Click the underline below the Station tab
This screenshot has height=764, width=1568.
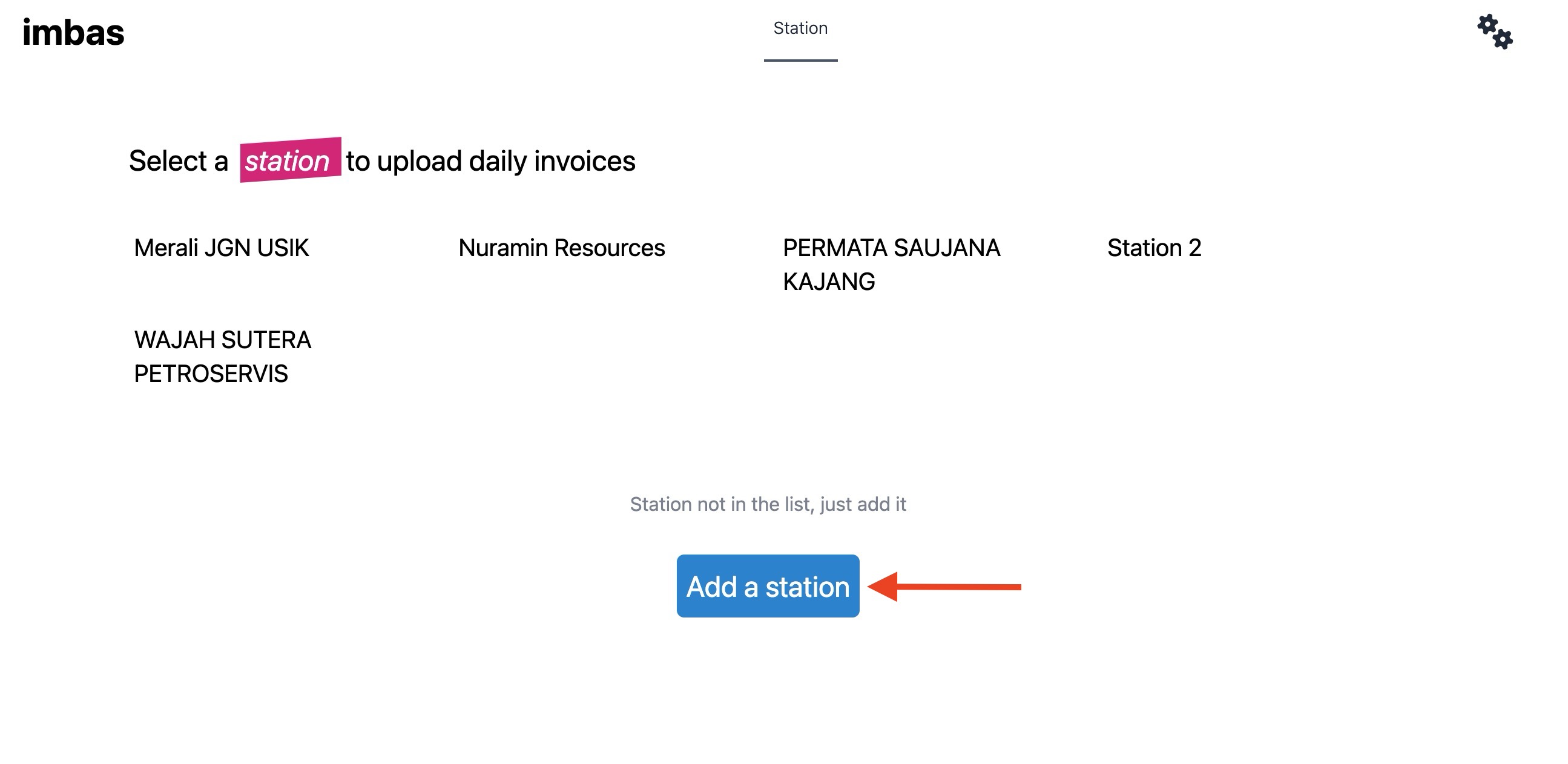coord(800,61)
